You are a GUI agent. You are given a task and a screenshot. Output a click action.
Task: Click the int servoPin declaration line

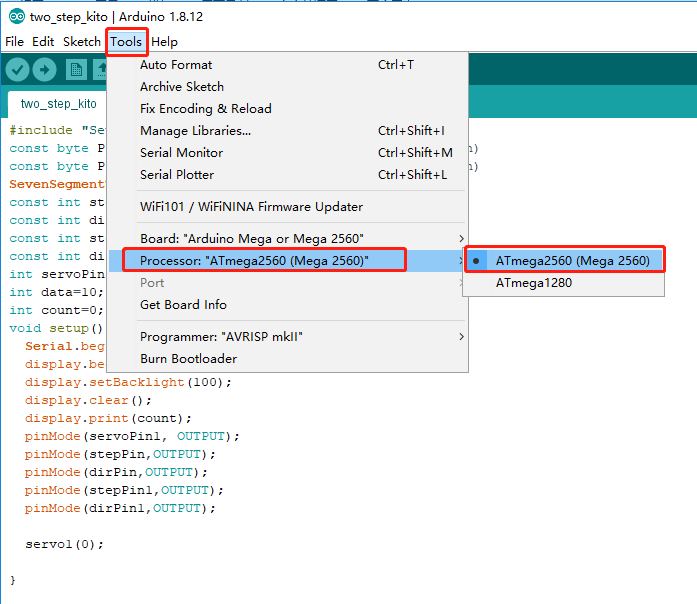coord(57,274)
